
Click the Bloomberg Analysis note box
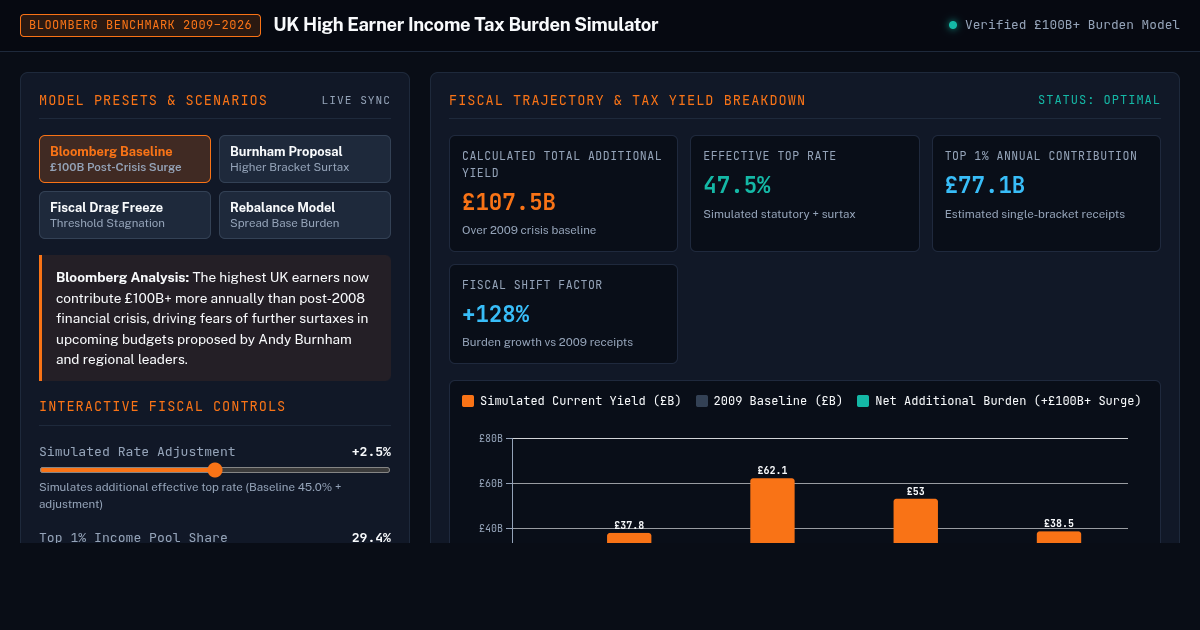(x=215, y=318)
